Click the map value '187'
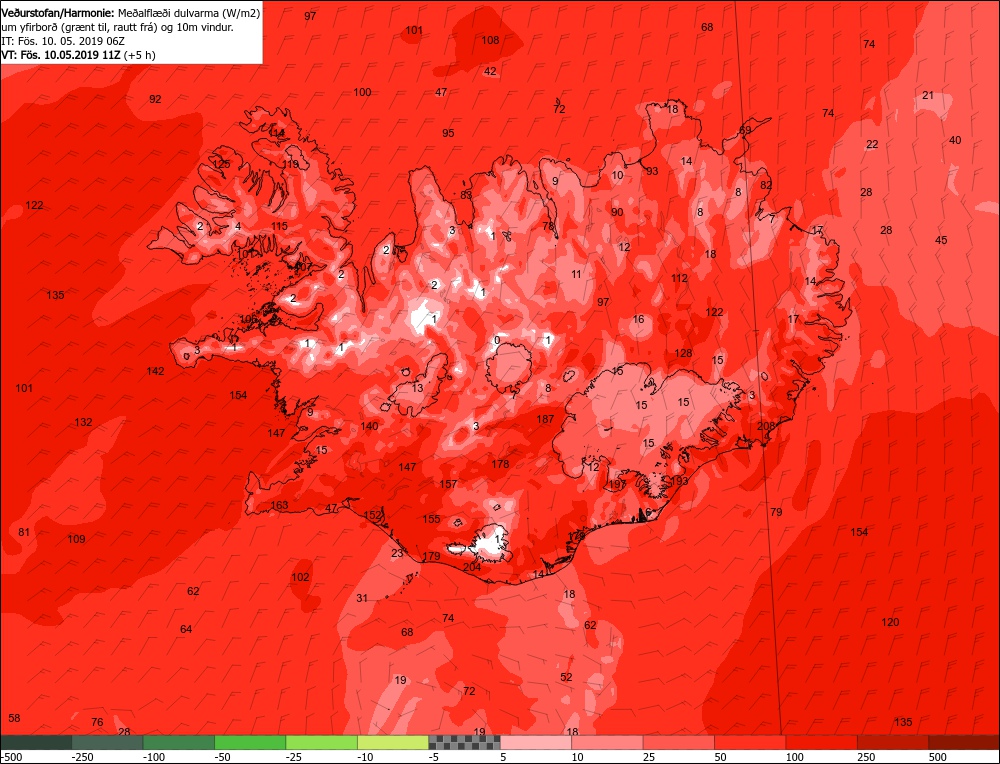 click(545, 419)
